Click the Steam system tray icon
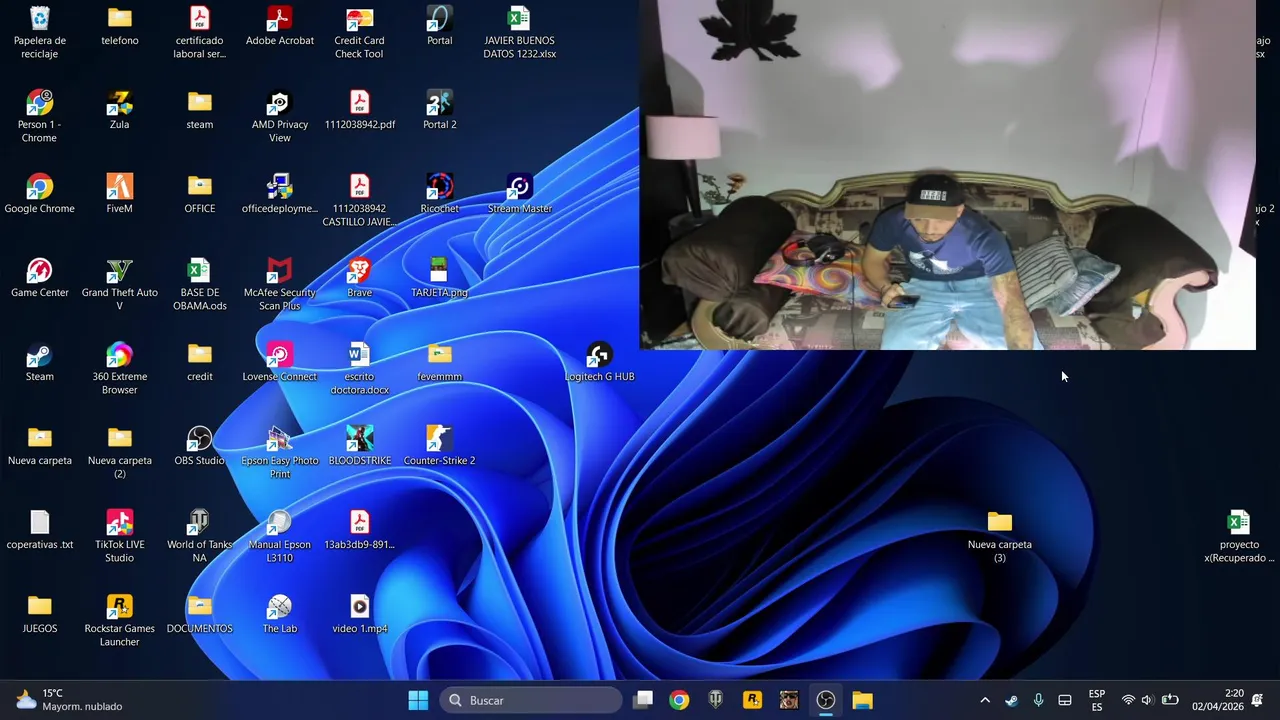 (1011, 700)
